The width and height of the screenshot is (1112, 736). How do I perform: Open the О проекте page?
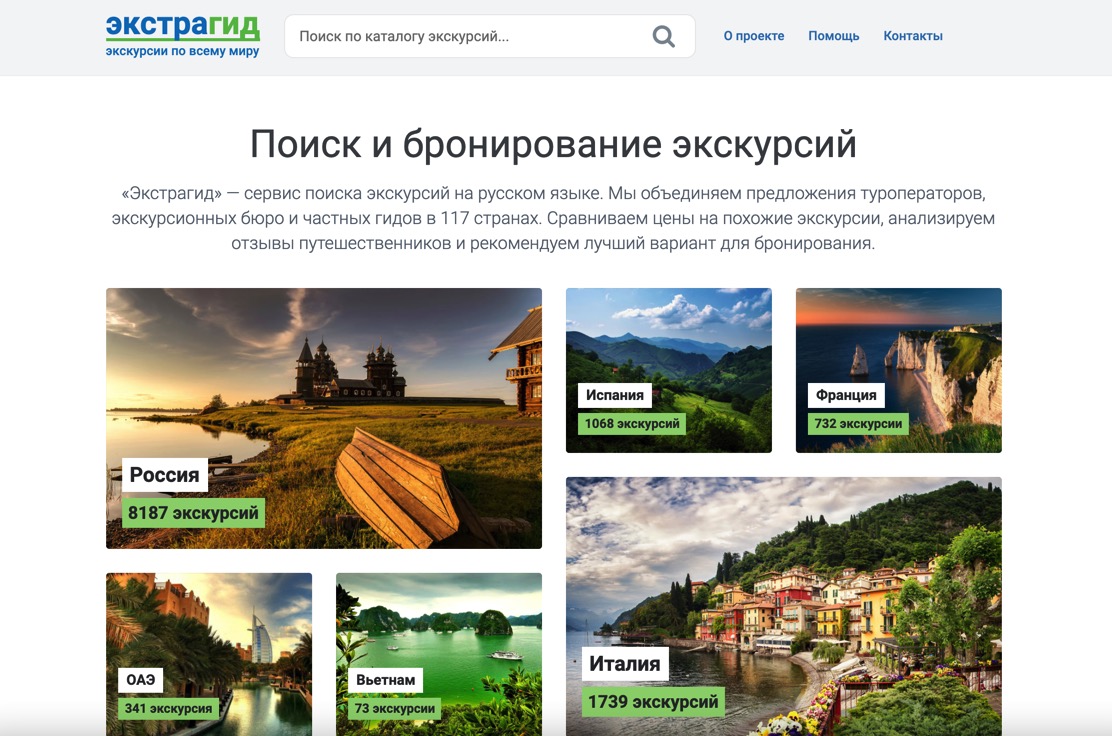click(x=754, y=35)
